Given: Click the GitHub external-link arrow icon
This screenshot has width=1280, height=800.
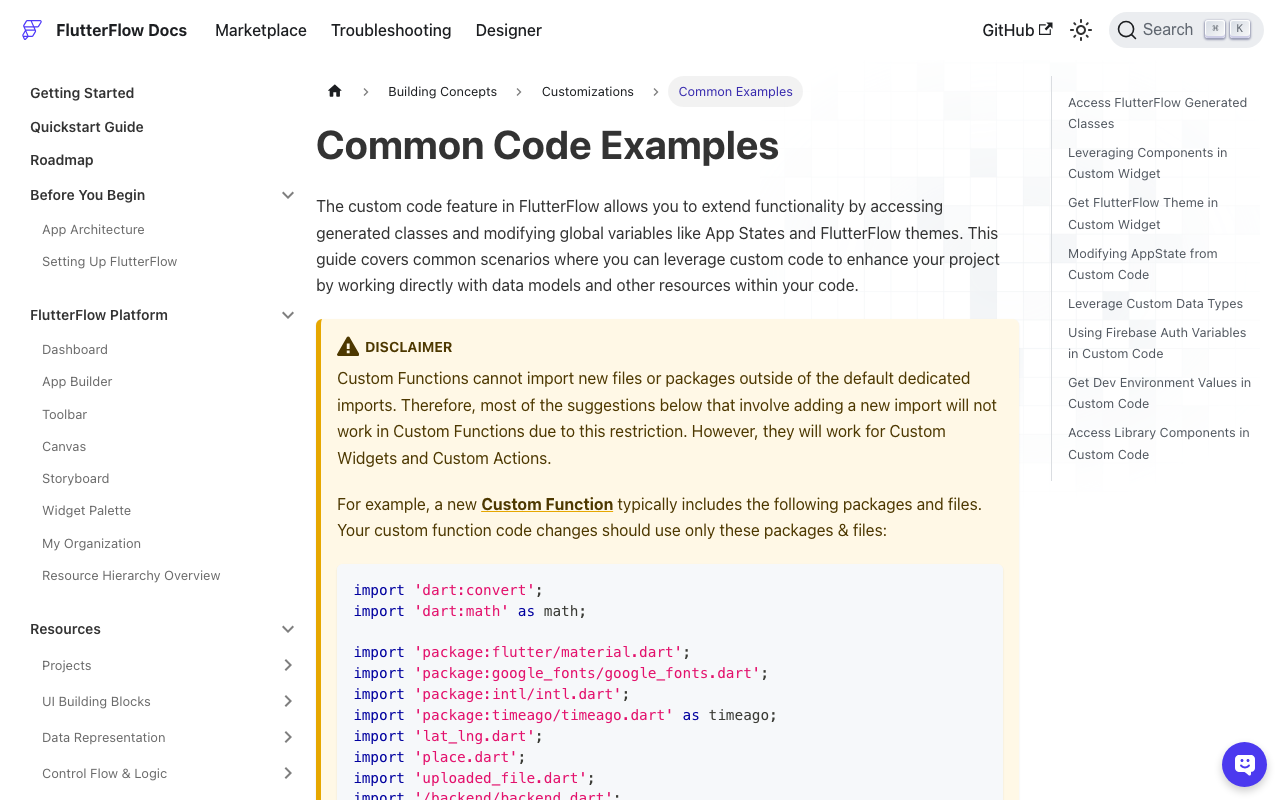Looking at the screenshot, I should tap(1046, 29).
